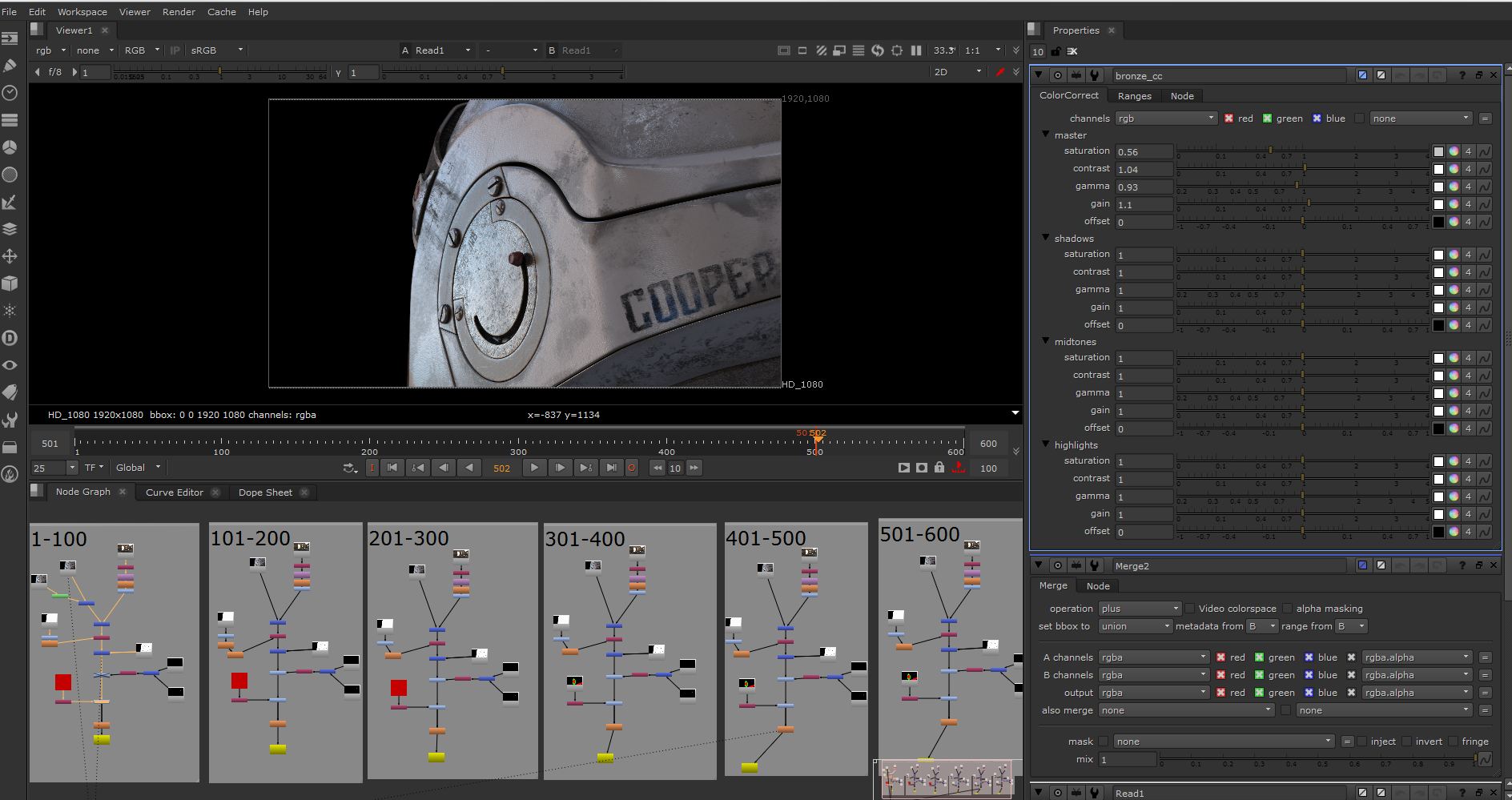1512x800 pixels.
Task: Enable Video colorspace in Merge2
Action: pos(1190,609)
